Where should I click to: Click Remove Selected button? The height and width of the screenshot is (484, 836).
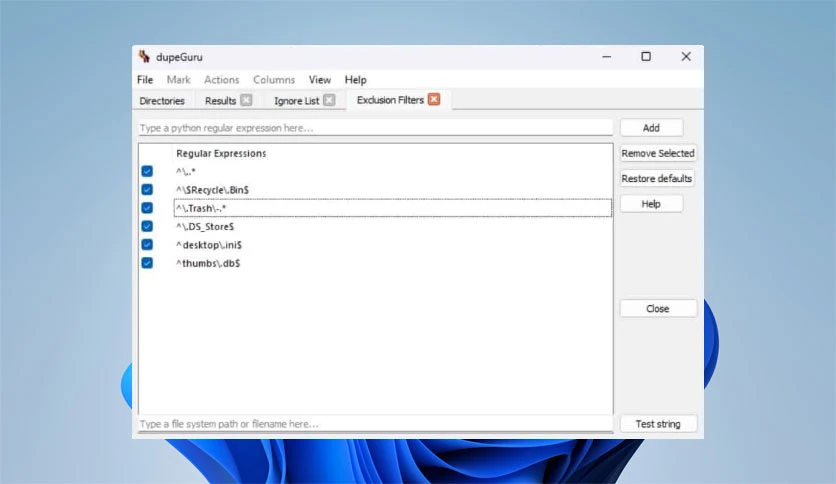tap(658, 154)
